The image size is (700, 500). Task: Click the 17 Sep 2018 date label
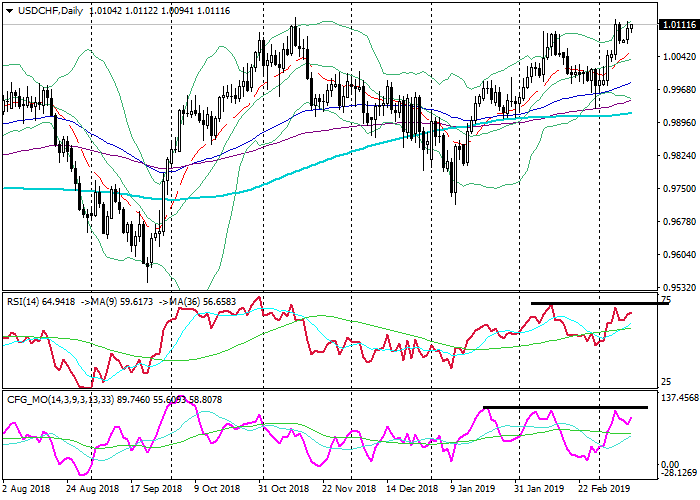[156, 489]
